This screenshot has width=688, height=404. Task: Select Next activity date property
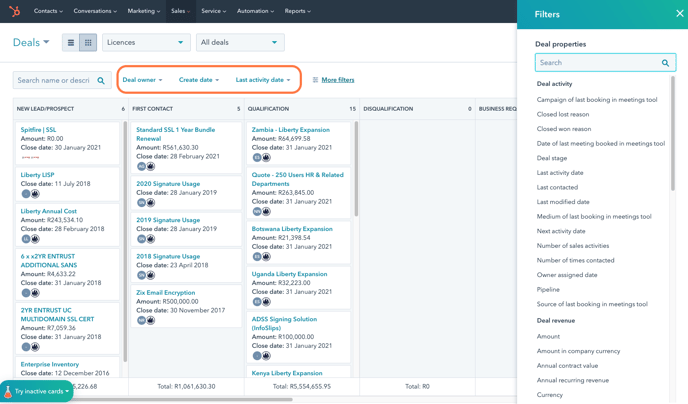(561, 231)
